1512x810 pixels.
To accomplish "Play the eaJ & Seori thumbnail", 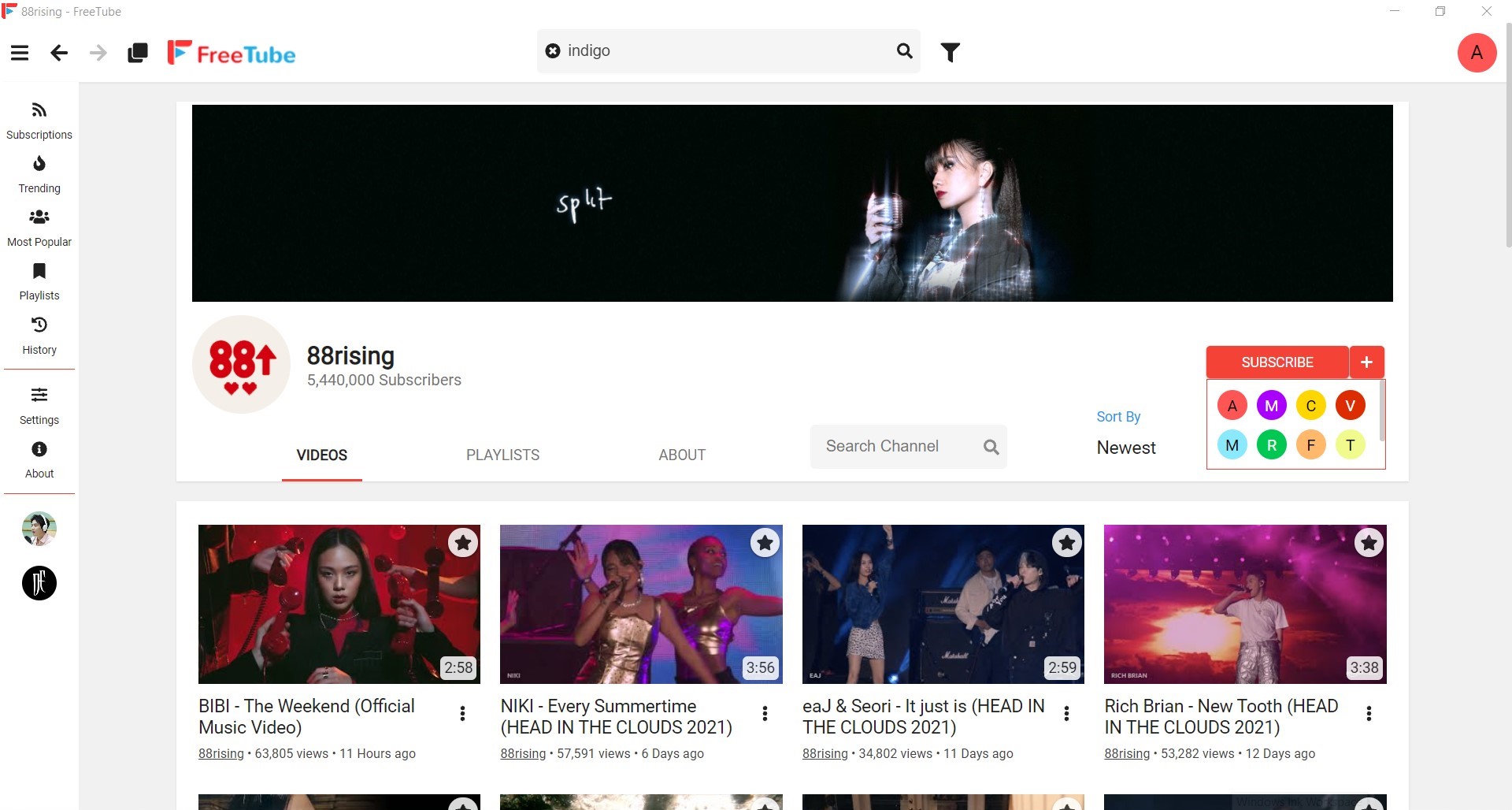I will click(x=943, y=604).
